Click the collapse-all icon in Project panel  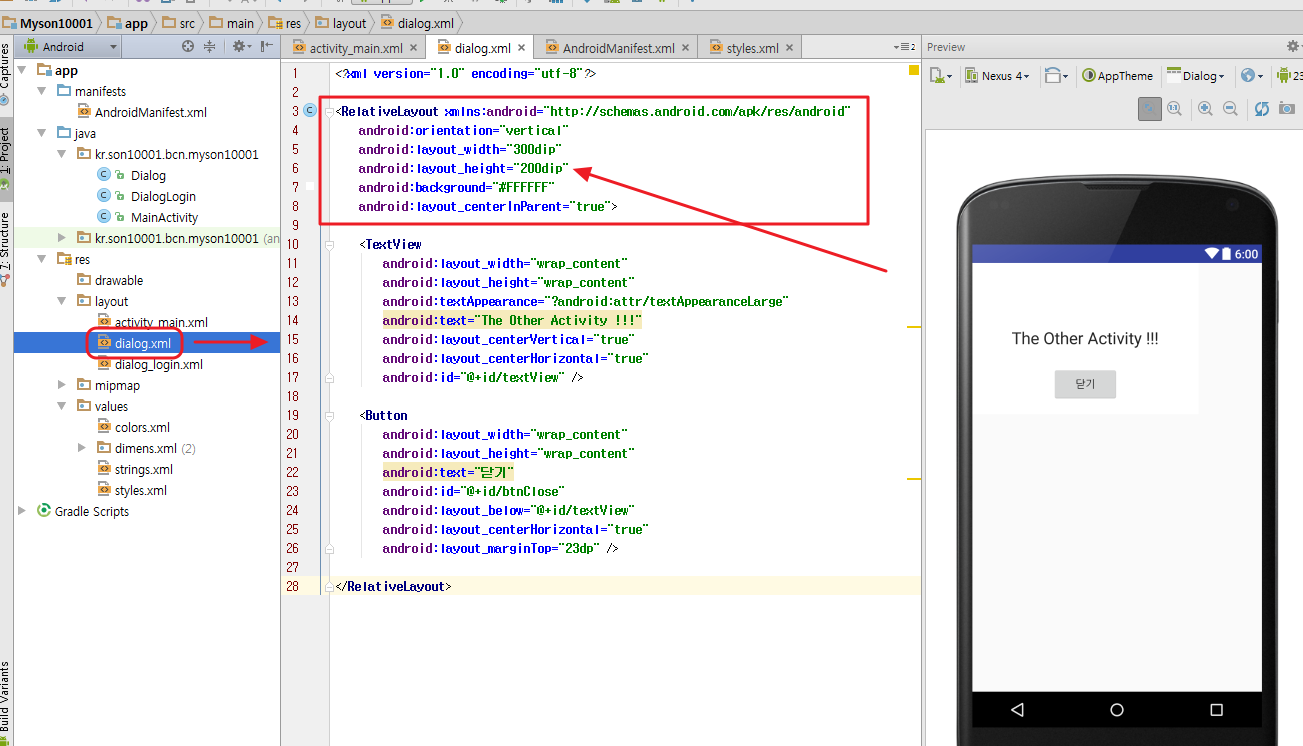[210, 46]
